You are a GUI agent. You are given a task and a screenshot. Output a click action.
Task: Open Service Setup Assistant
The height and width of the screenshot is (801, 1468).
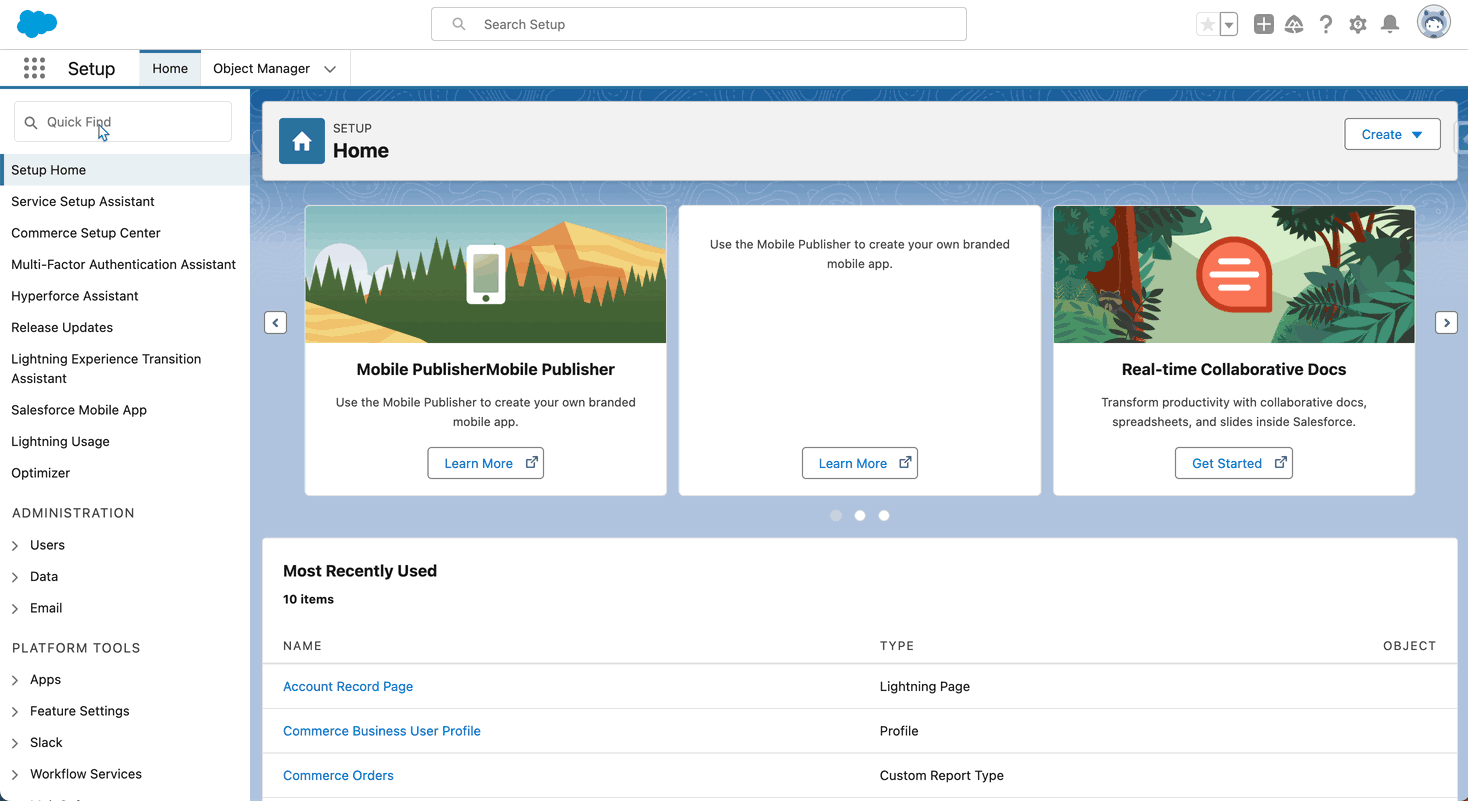tap(83, 201)
